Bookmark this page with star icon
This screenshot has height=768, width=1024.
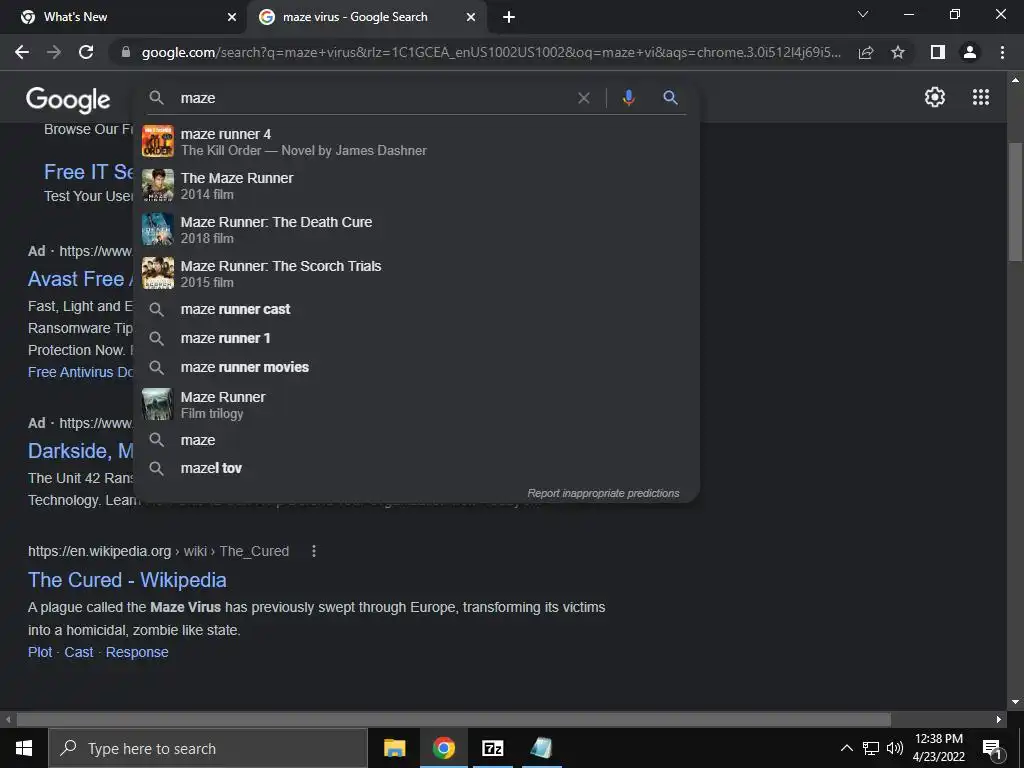pyautogui.click(x=898, y=52)
